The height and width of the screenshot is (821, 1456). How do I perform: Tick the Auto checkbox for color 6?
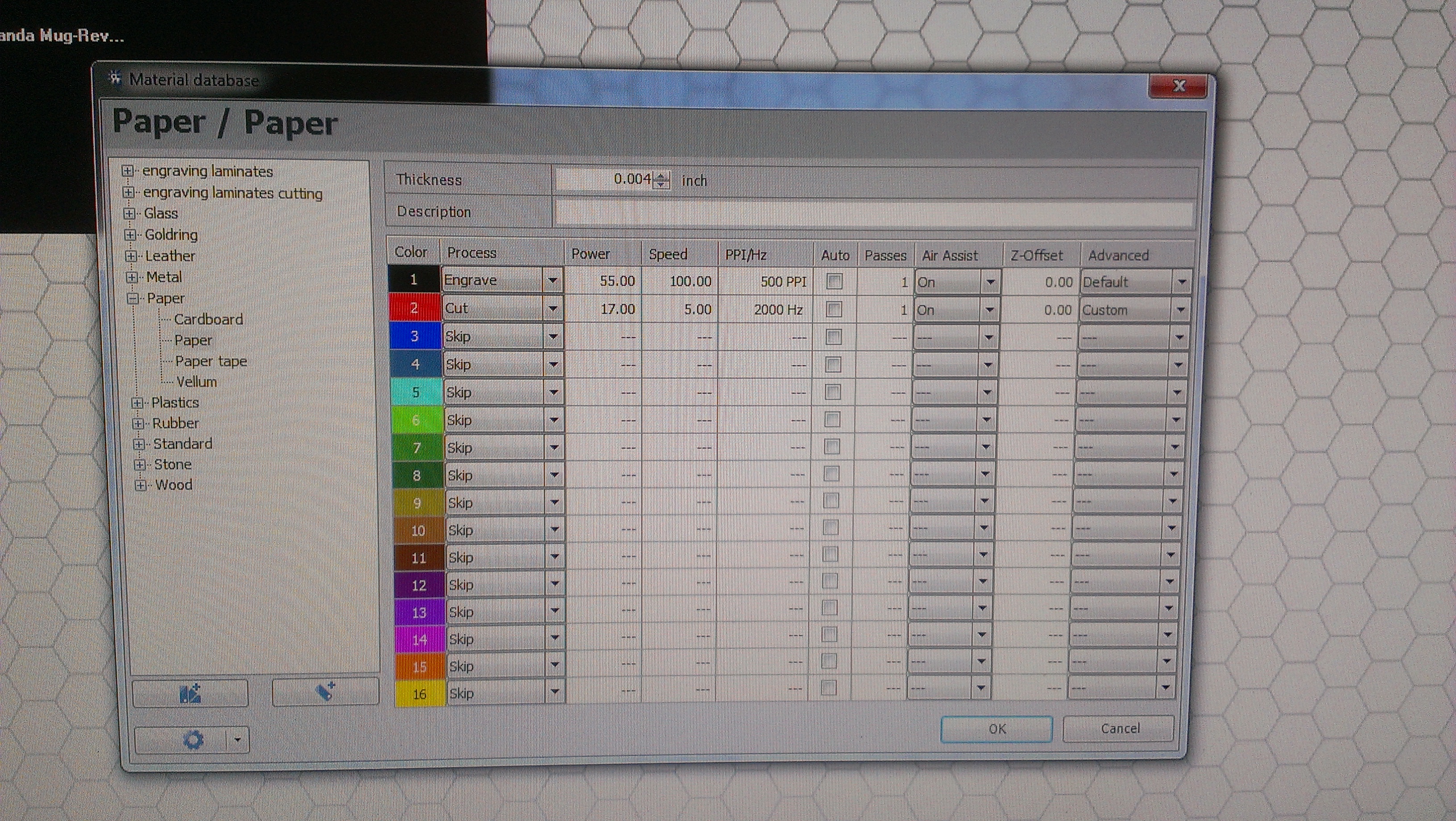[831, 419]
